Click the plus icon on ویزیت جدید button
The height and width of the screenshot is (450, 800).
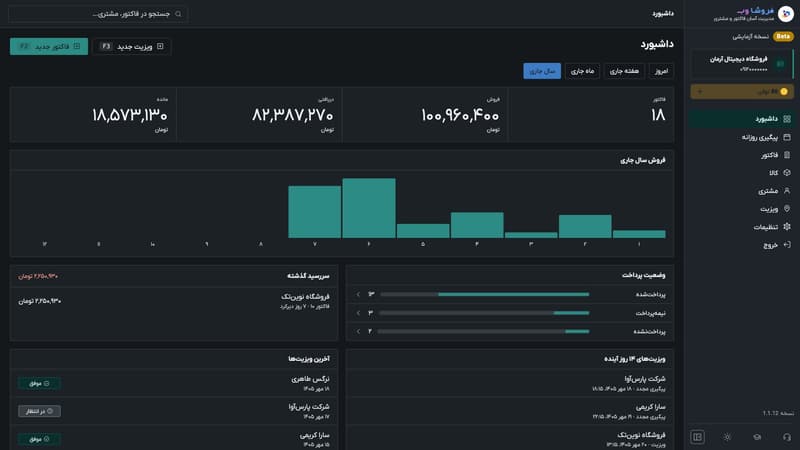pyautogui.click(x=160, y=46)
